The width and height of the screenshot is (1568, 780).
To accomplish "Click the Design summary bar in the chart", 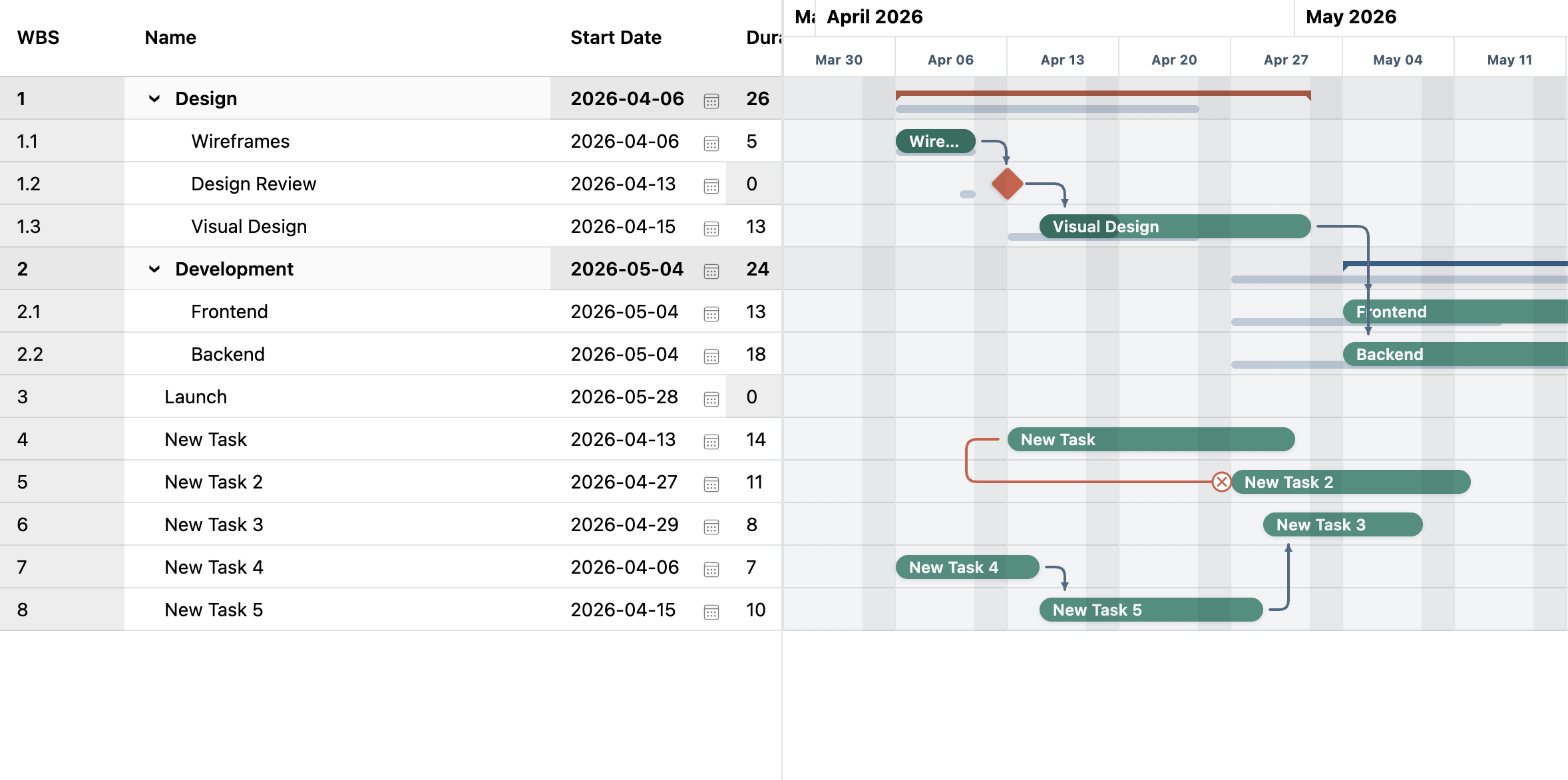I will (x=1103, y=94).
